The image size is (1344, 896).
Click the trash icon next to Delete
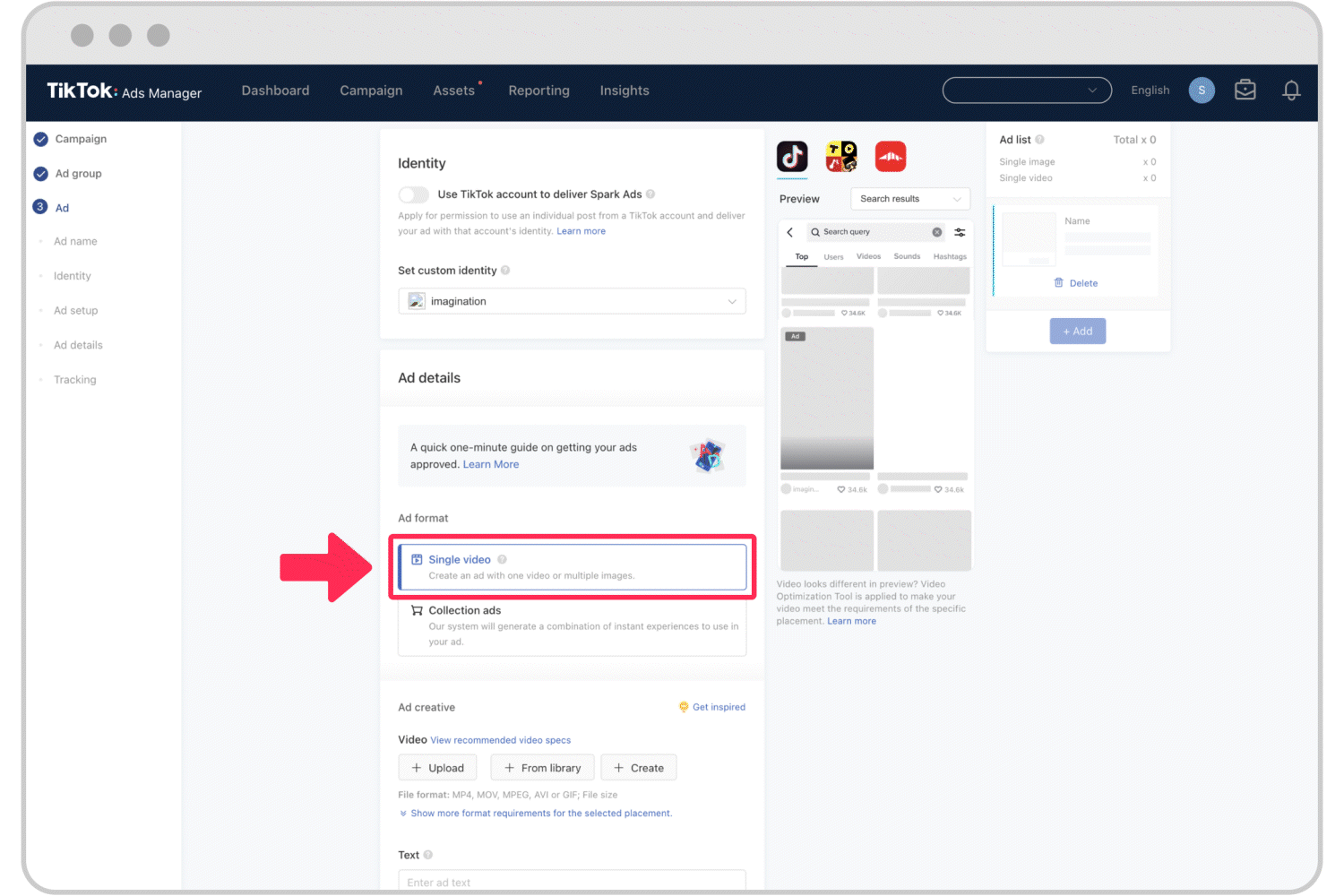tap(1059, 283)
